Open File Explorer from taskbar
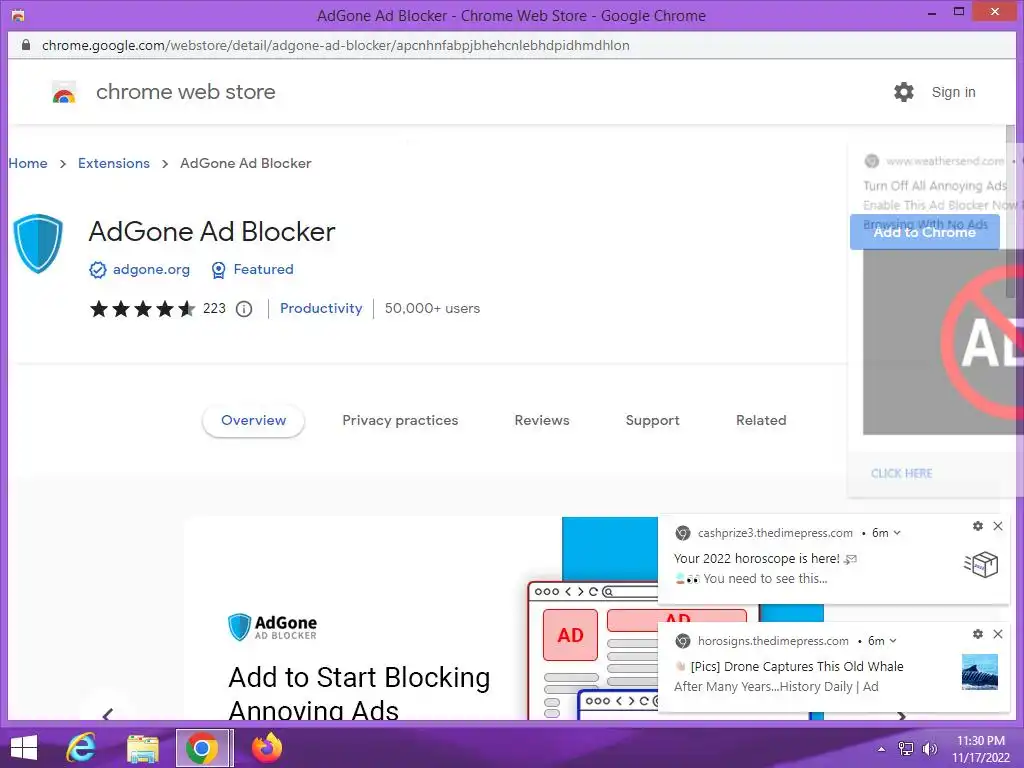Screen dimensions: 1024x768 [x=142, y=748]
